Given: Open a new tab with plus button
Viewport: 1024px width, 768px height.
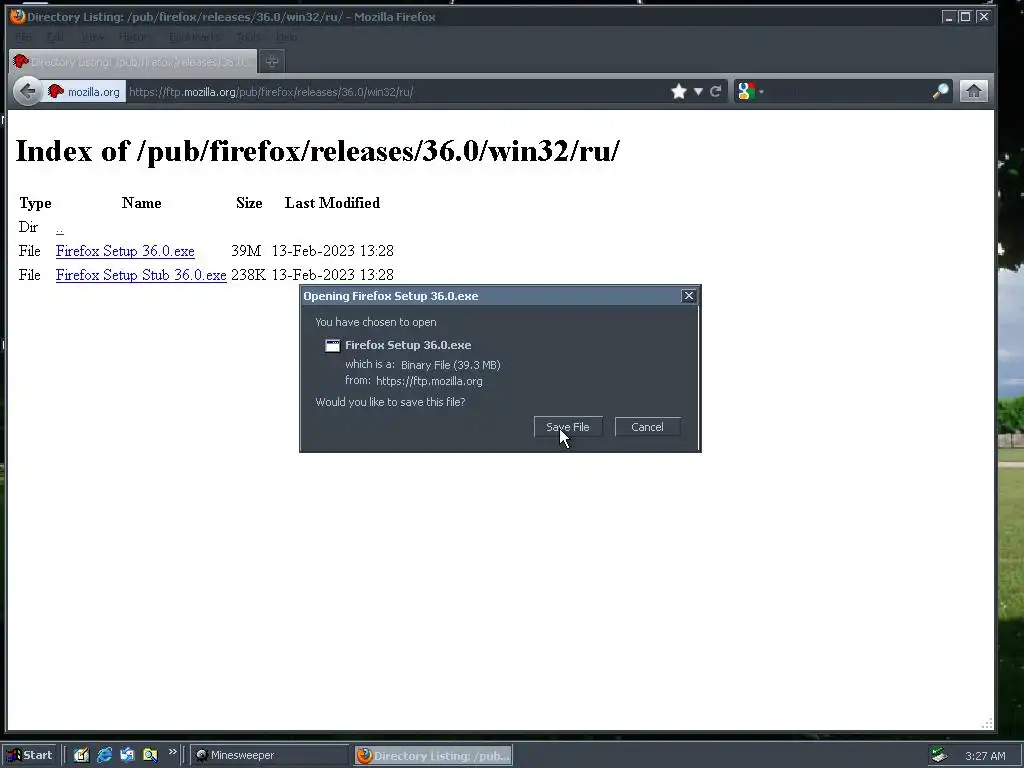Looking at the screenshot, I should pos(272,61).
